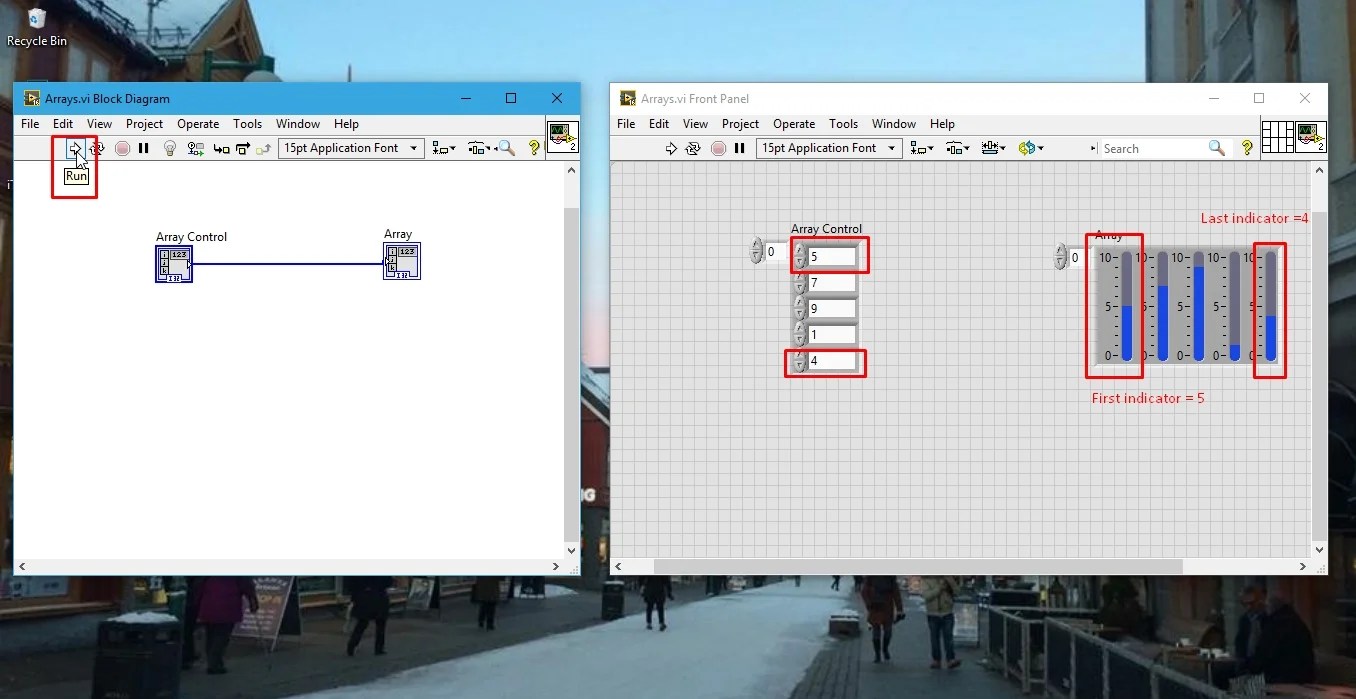Open the Resize Objects dropdown on Front Panel
The width and height of the screenshot is (1356, 699).
[993, 148]
